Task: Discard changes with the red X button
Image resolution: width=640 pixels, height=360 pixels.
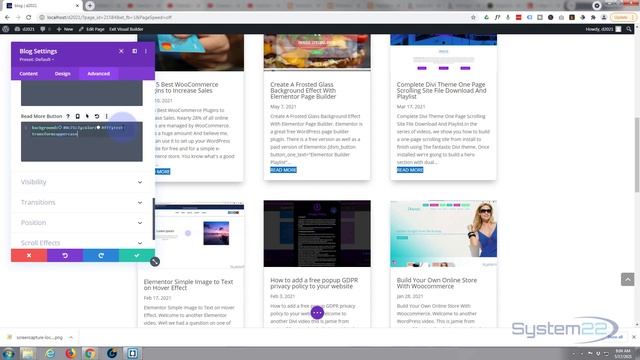Action: (29, 256)
